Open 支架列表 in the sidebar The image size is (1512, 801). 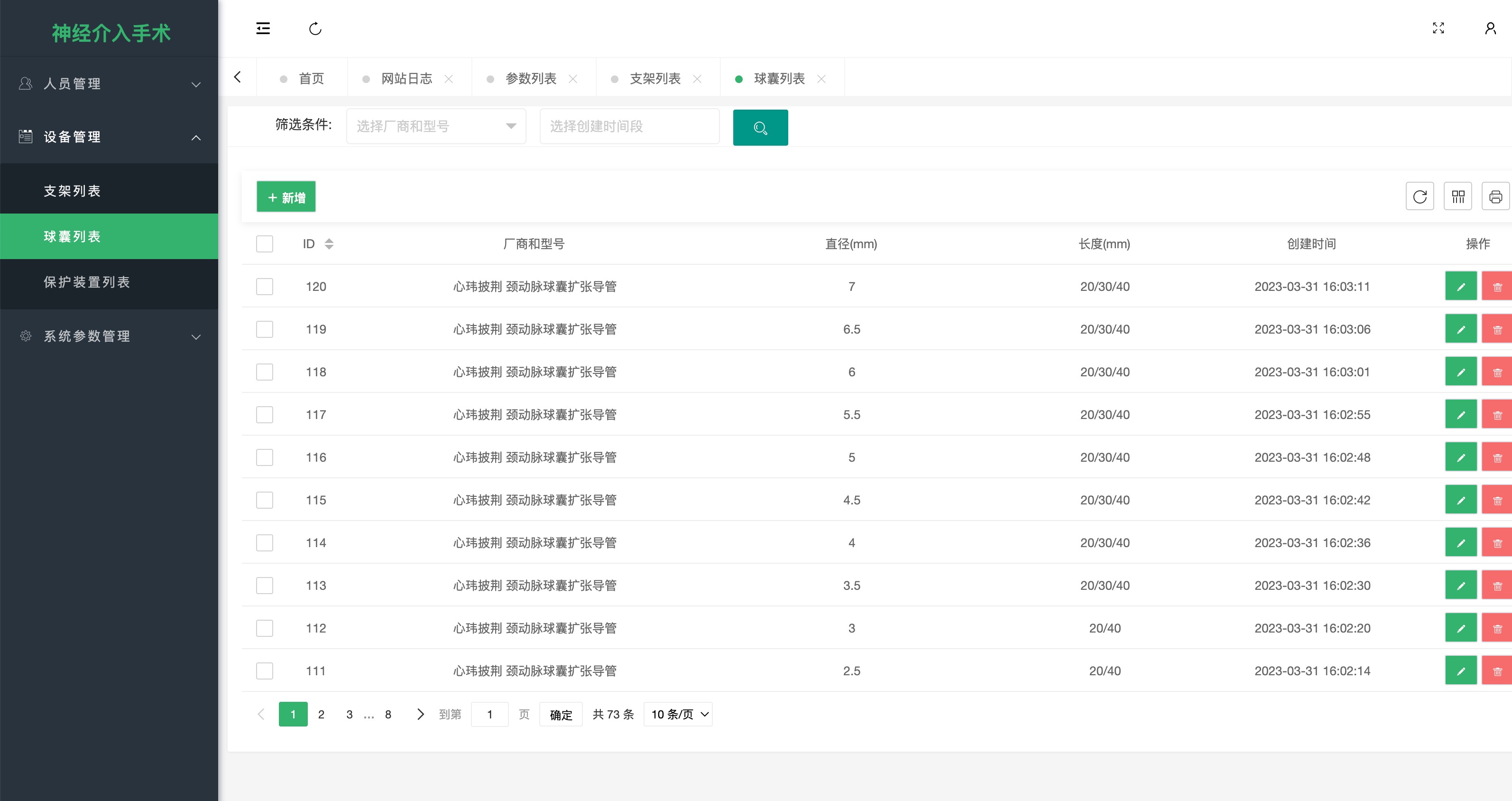[109, 191]
